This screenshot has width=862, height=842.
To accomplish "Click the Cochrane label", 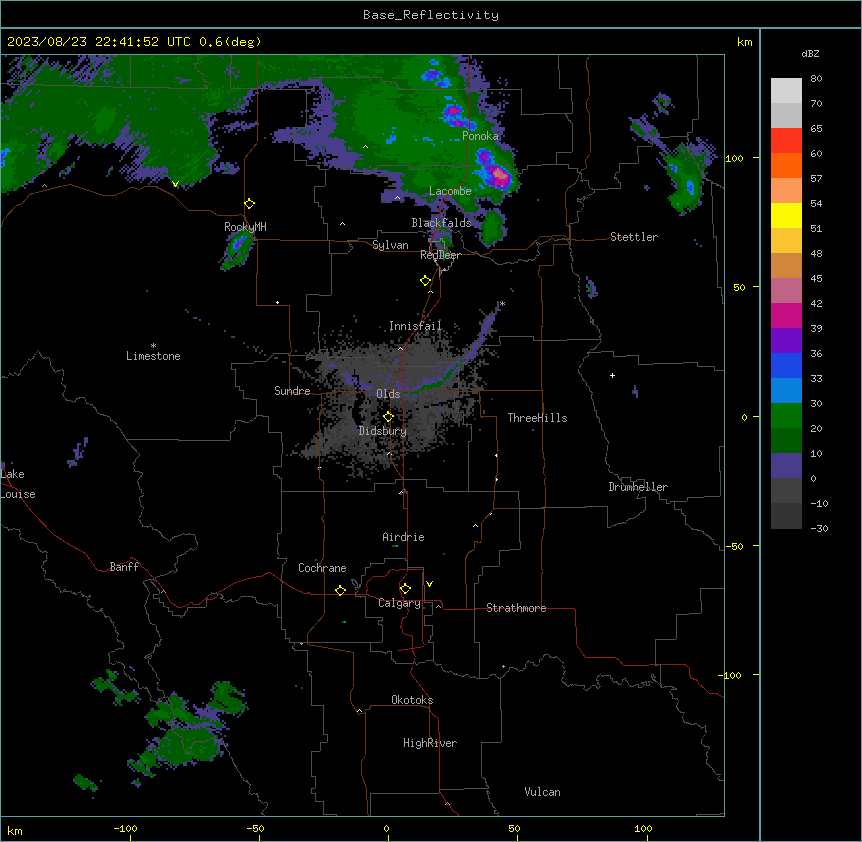I will pyautogui.click(x=322, y=568).
